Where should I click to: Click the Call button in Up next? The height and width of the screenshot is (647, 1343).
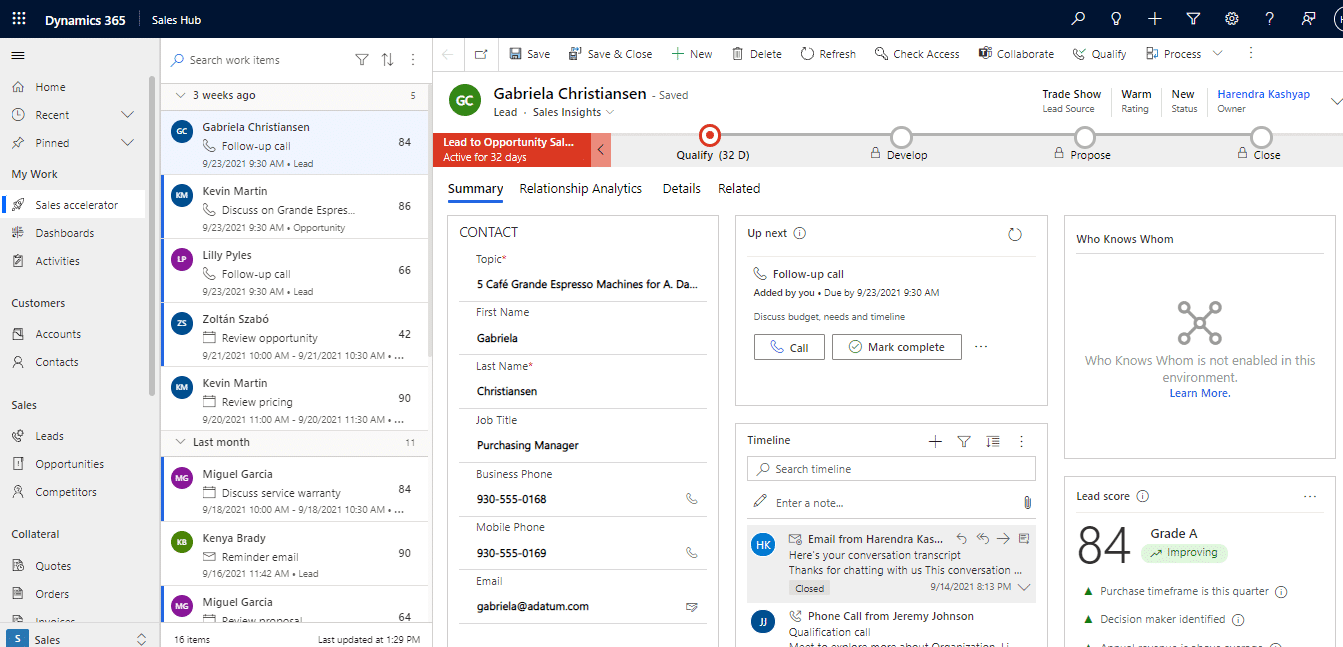point(789,347)
